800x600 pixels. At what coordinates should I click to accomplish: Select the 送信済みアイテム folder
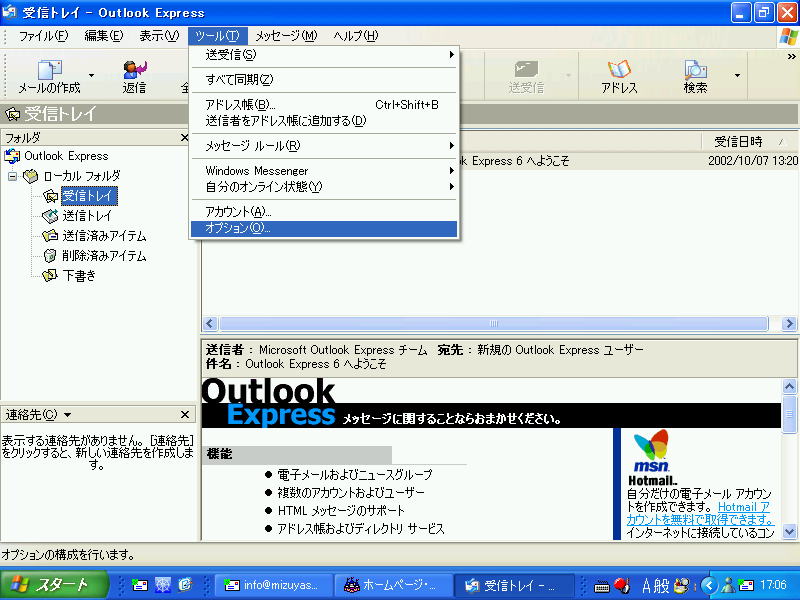point(104,236)
